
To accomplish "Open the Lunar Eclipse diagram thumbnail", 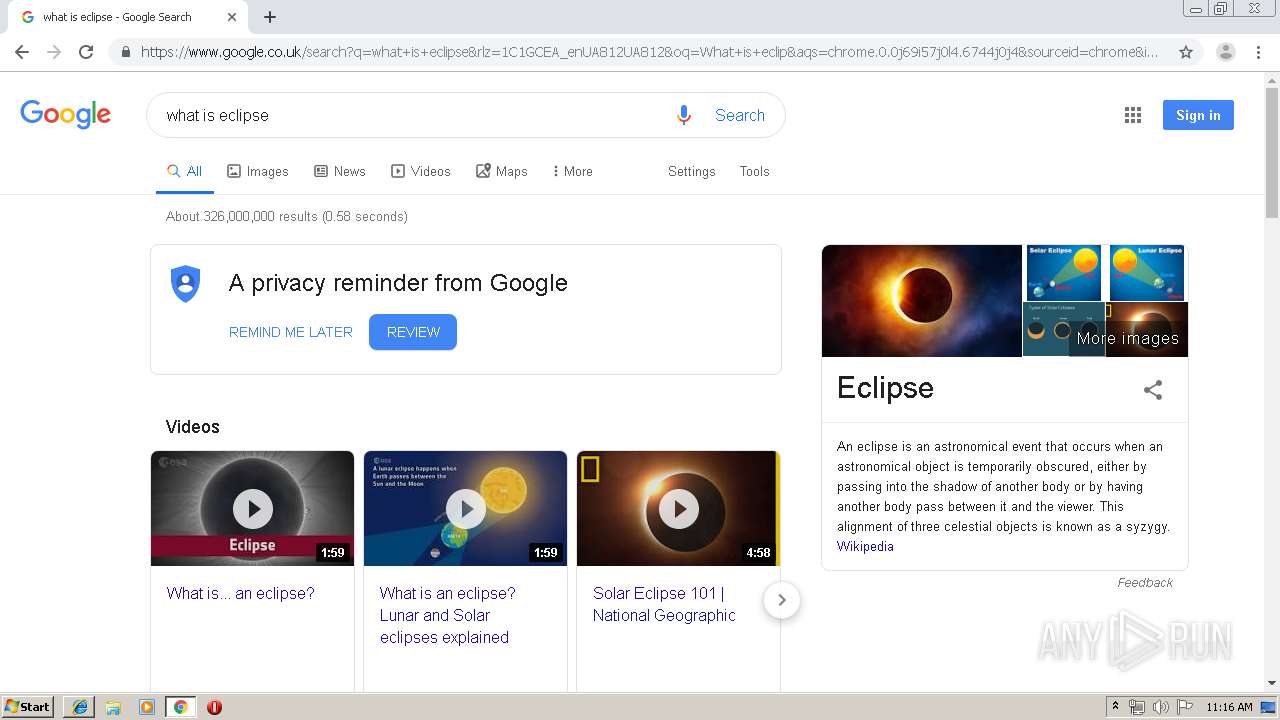I will [x=1147, y=272].
